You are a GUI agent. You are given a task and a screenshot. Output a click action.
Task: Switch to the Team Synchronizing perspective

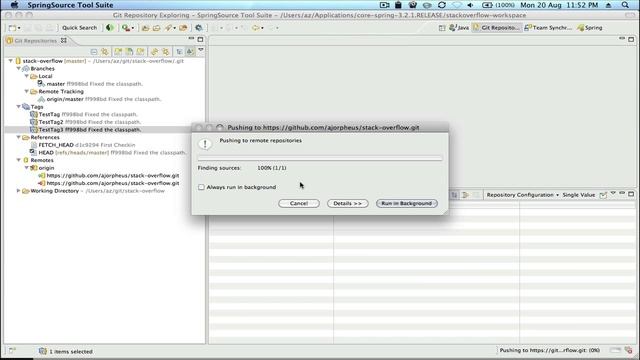pos(548,28)
